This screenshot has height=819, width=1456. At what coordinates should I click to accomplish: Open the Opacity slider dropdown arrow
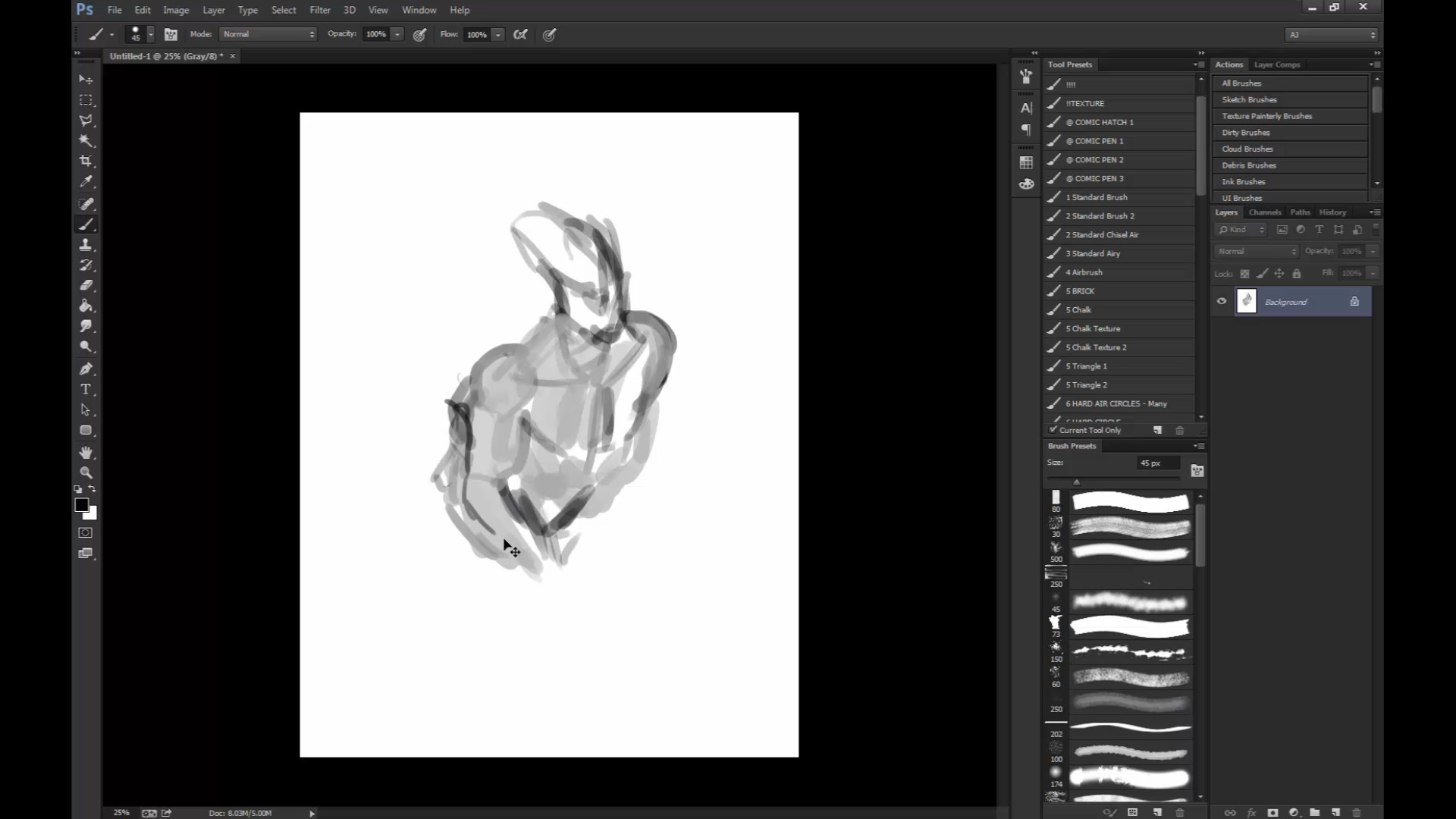397,34
